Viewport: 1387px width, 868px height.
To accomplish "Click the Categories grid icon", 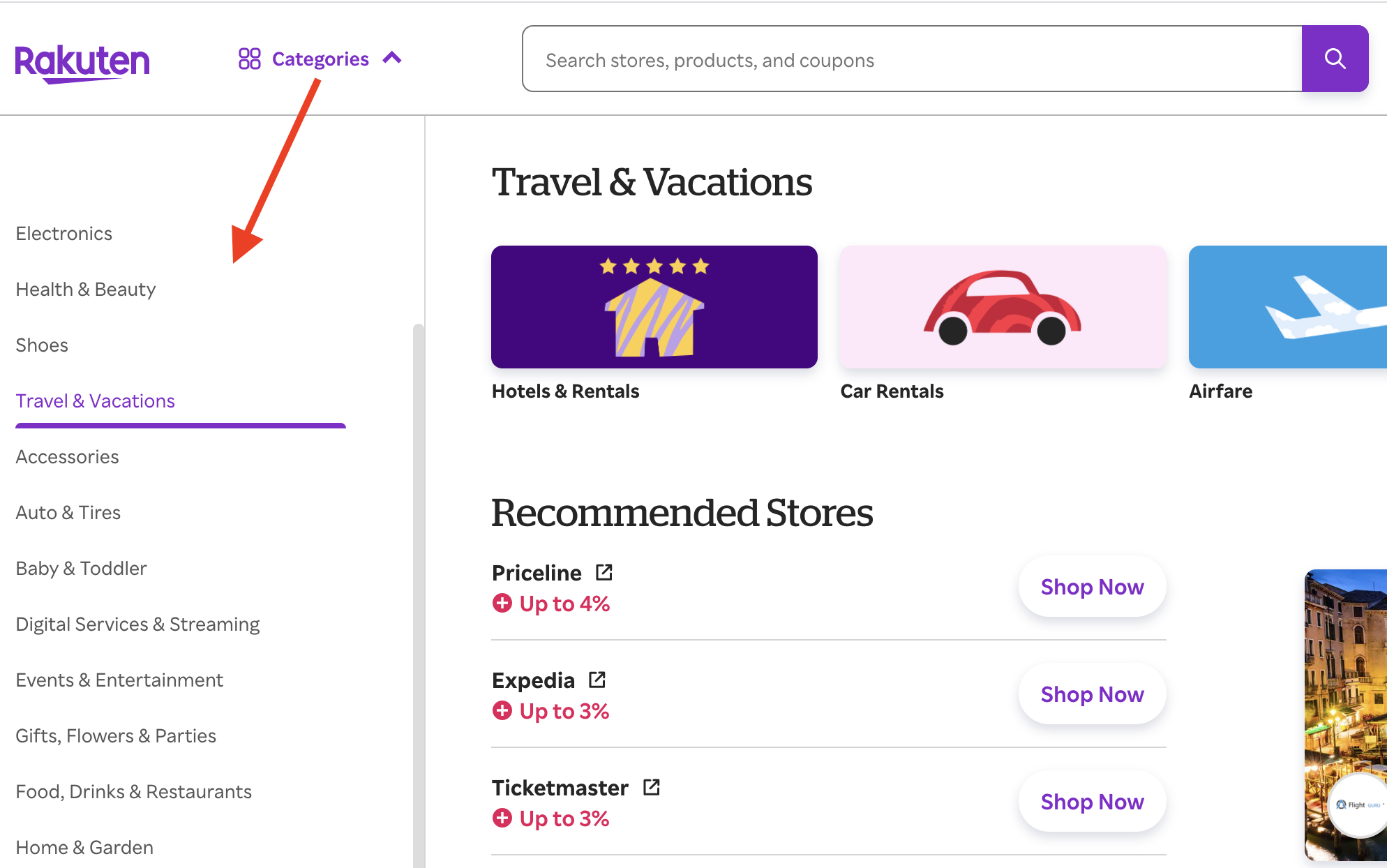I will [249, 59].
